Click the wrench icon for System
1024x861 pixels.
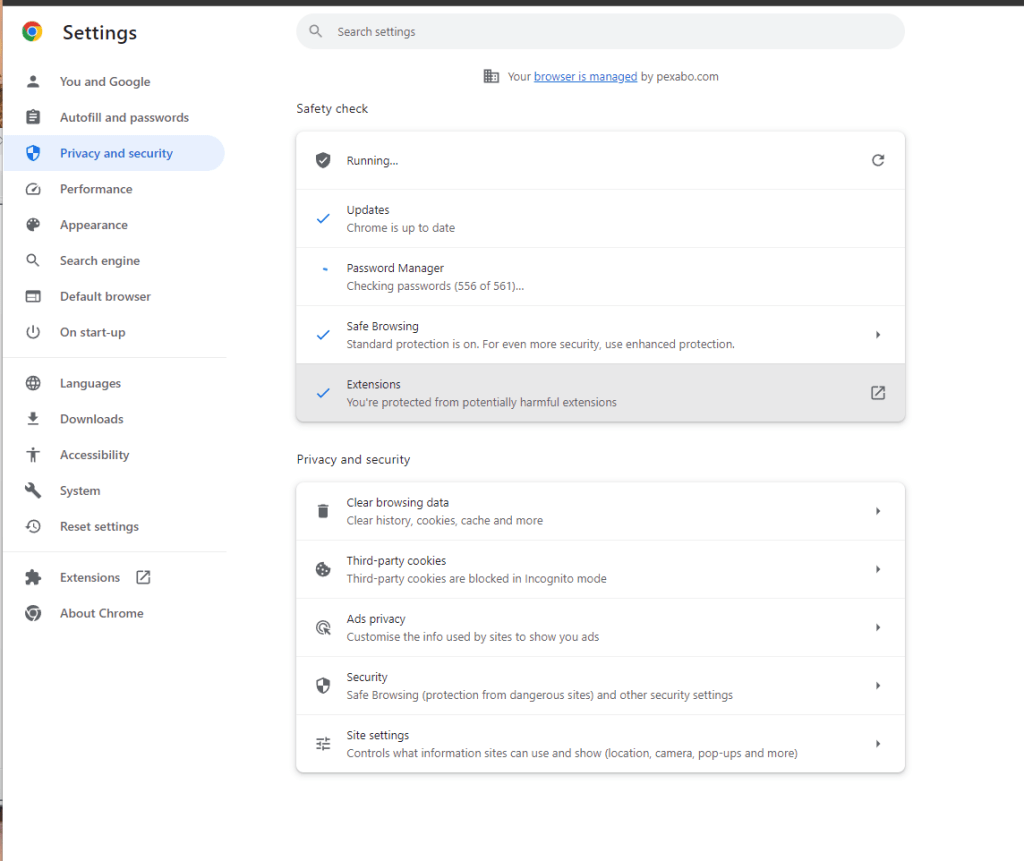pos(33,491)
